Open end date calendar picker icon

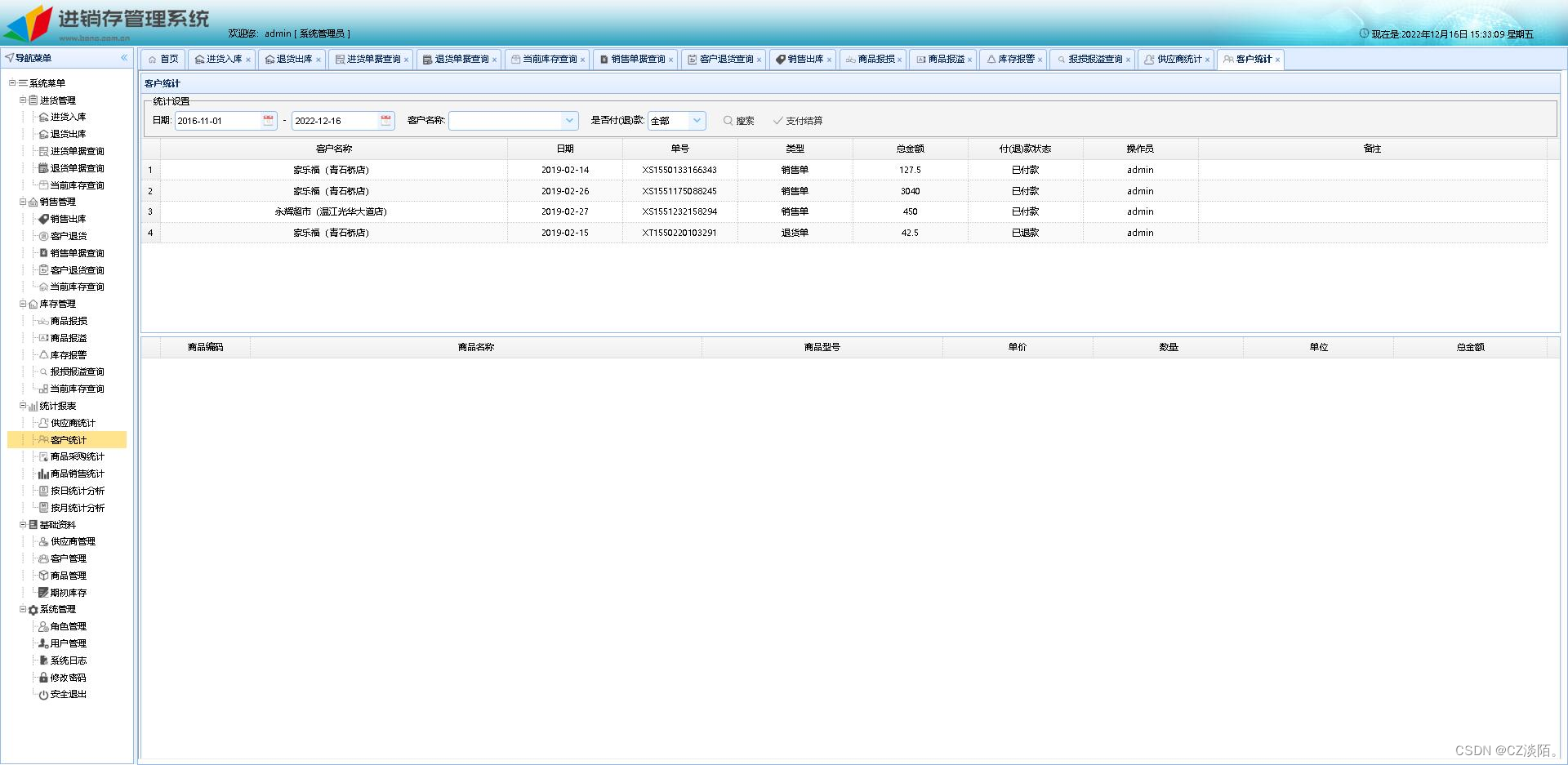[385, 121]
